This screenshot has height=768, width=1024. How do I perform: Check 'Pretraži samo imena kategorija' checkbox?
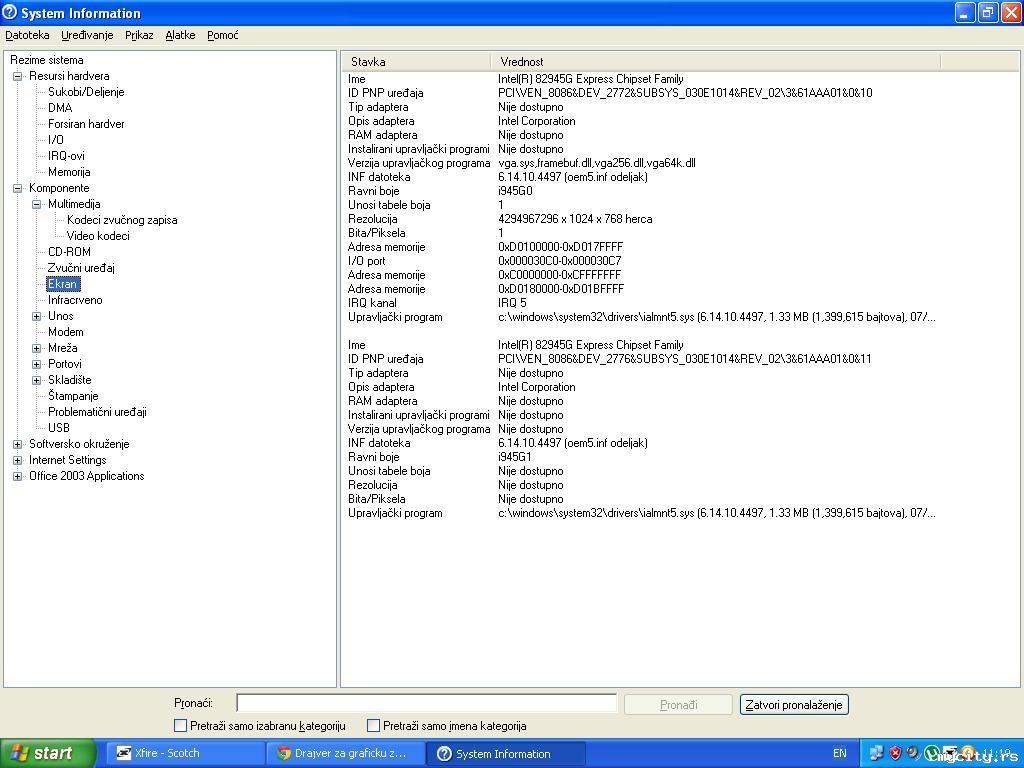[374, 726]
